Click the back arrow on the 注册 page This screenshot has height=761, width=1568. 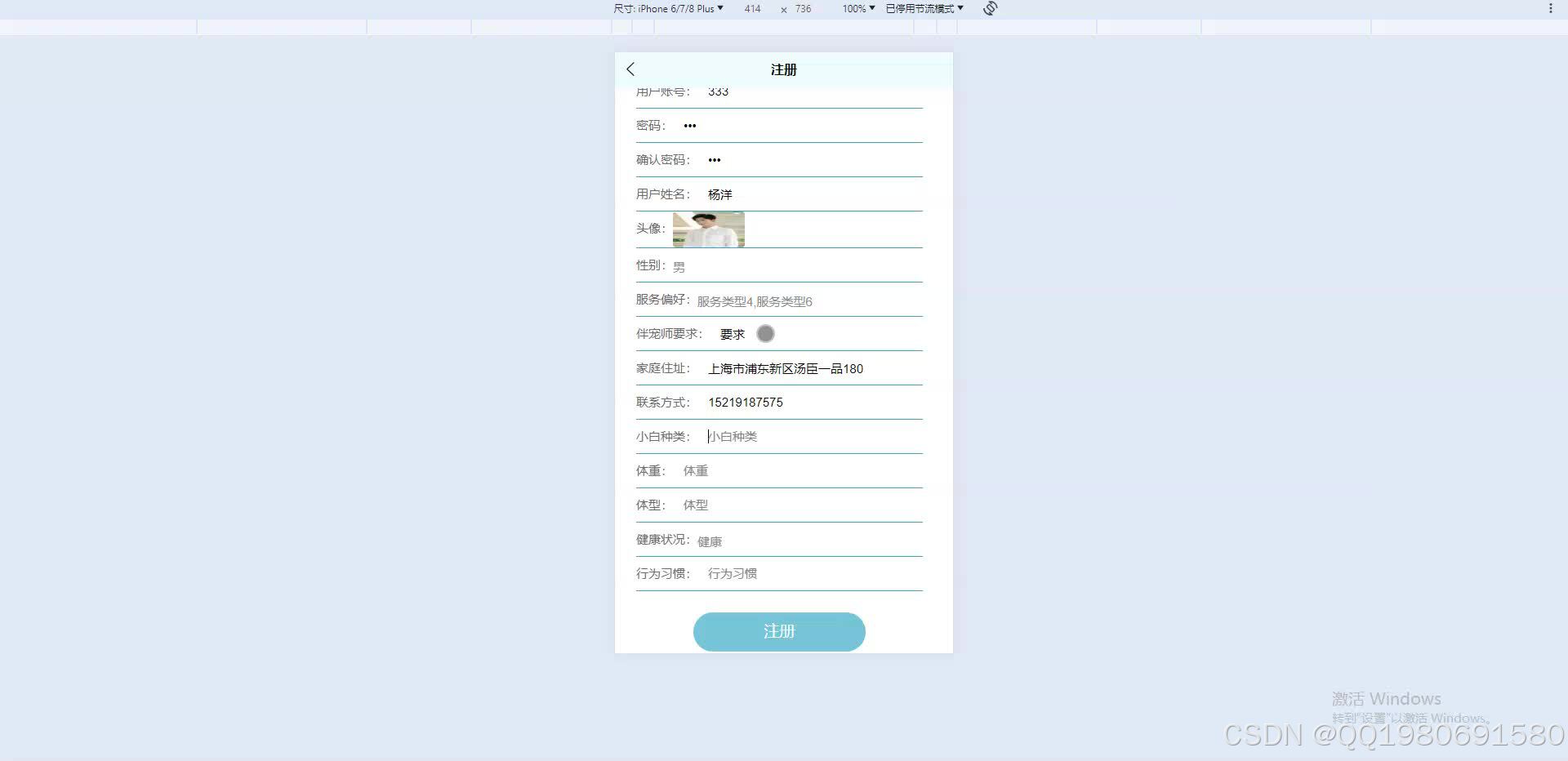pos(630,69)
